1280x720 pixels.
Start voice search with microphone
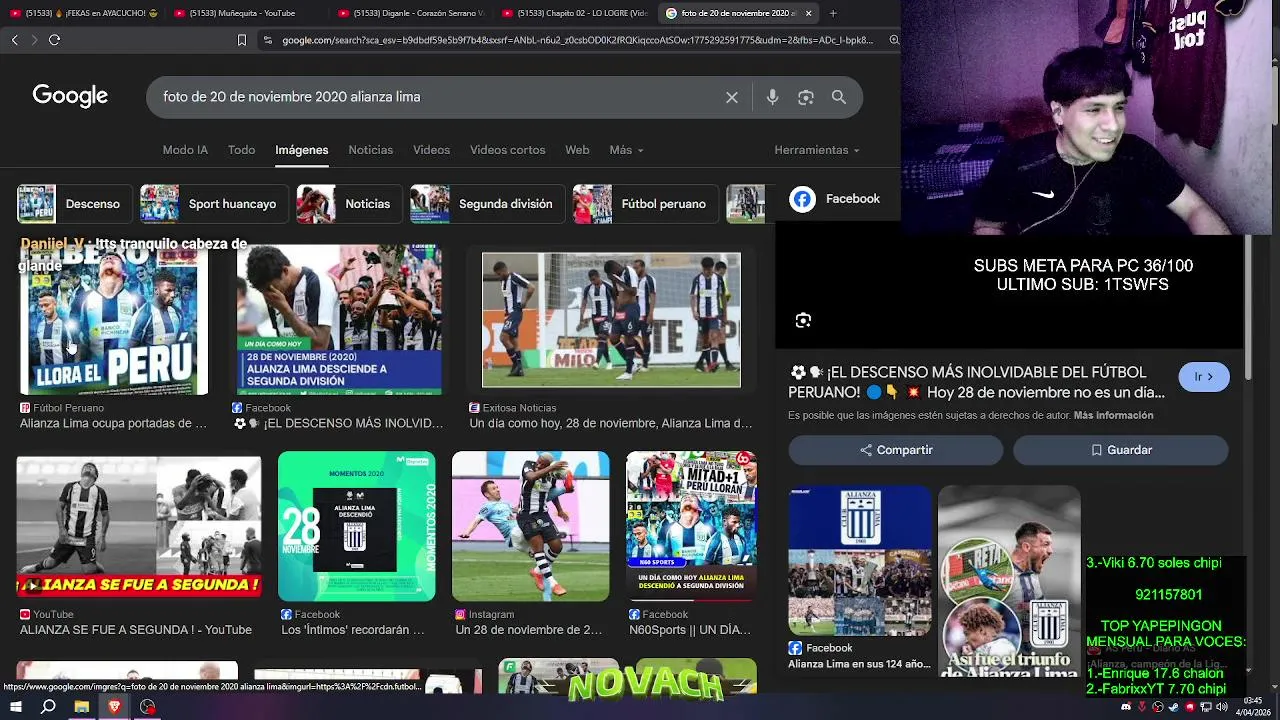pyautogui.click(x=772, y=97)
